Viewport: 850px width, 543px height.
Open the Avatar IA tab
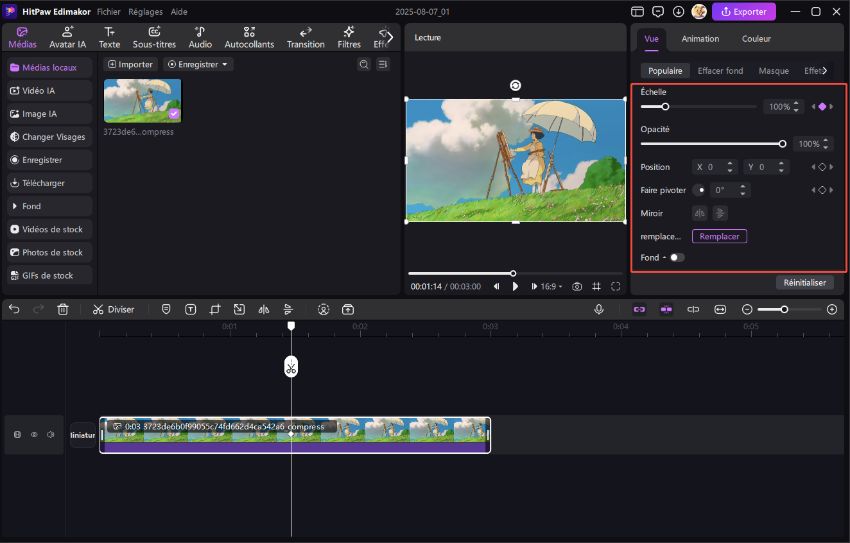67,37
